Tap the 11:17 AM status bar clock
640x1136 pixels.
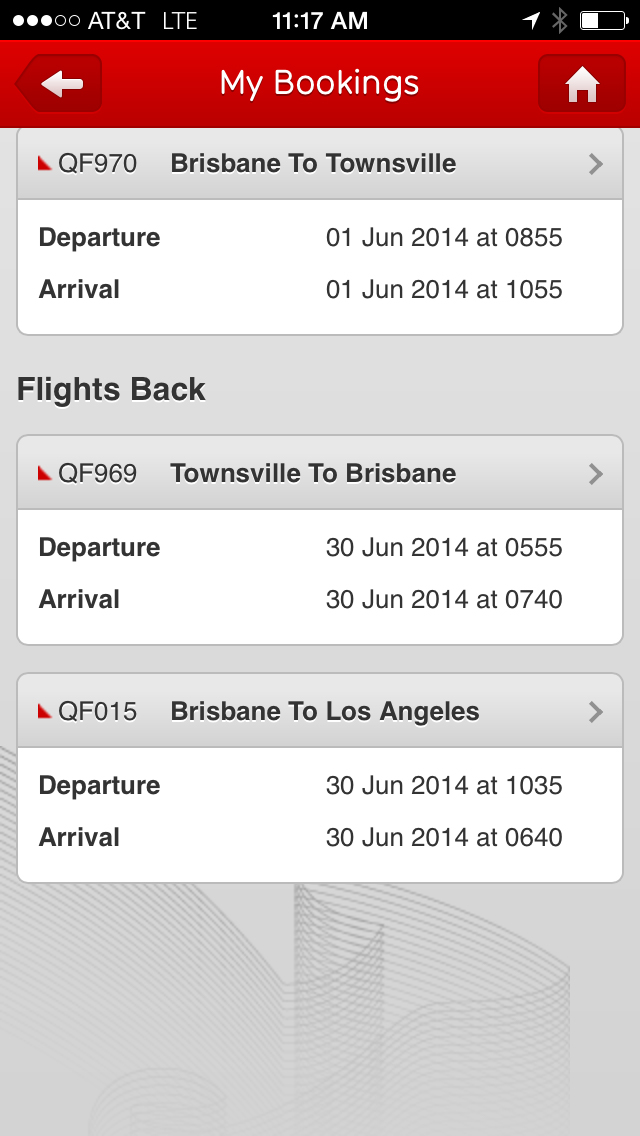pyautogui.click(x=320, y=21)
